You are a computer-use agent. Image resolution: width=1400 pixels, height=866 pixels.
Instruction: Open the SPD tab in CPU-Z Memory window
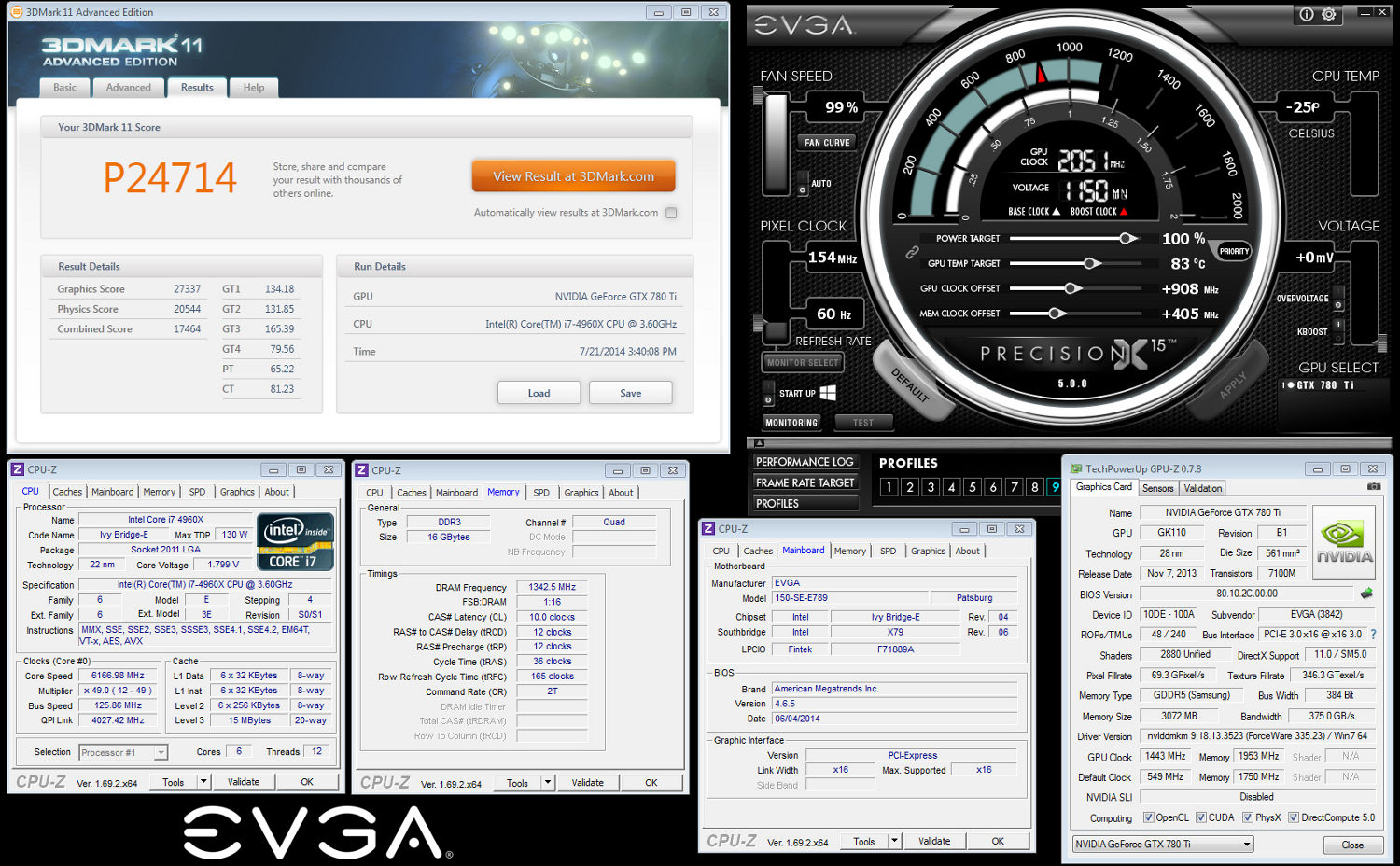[x=541, y=493]
